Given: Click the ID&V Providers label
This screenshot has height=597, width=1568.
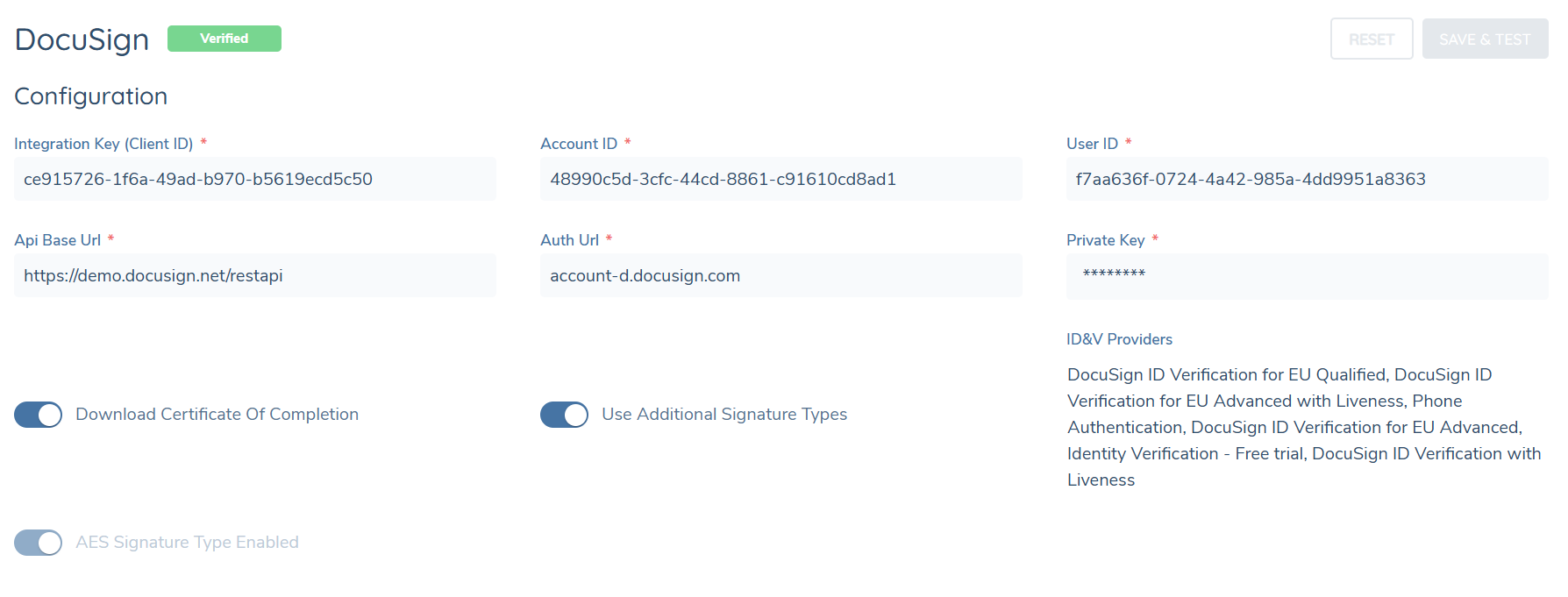Looking at the screenshot, I should click(x=1119, y=339).
